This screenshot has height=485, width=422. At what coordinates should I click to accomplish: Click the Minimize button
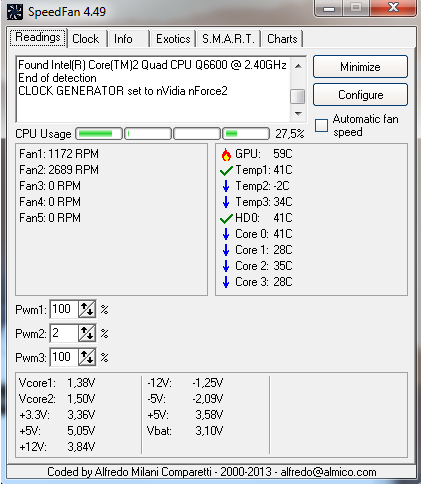click(x=360, y=67)
